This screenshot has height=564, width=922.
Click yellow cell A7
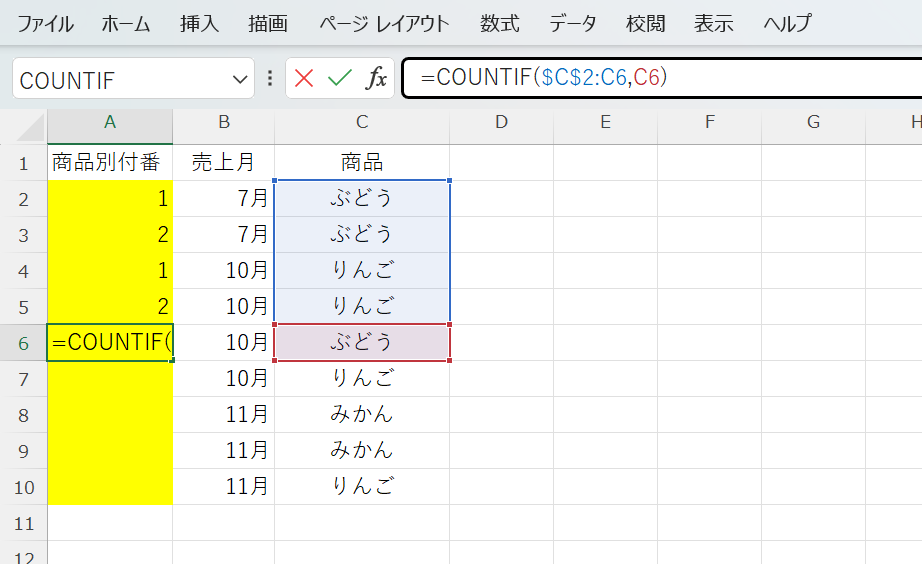click(x=110, y=379)
